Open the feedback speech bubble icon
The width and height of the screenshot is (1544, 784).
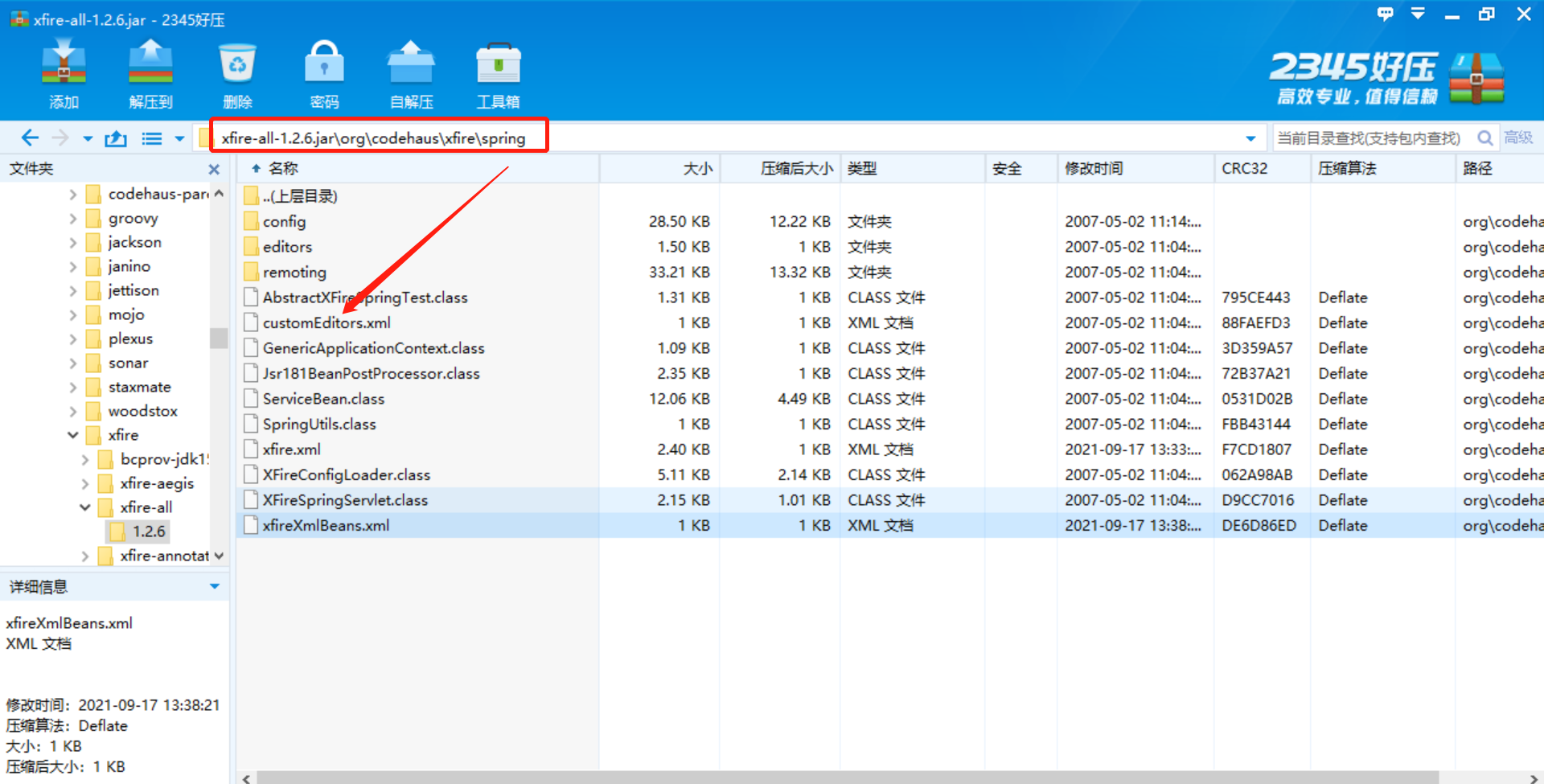(x=1385, y=14)
